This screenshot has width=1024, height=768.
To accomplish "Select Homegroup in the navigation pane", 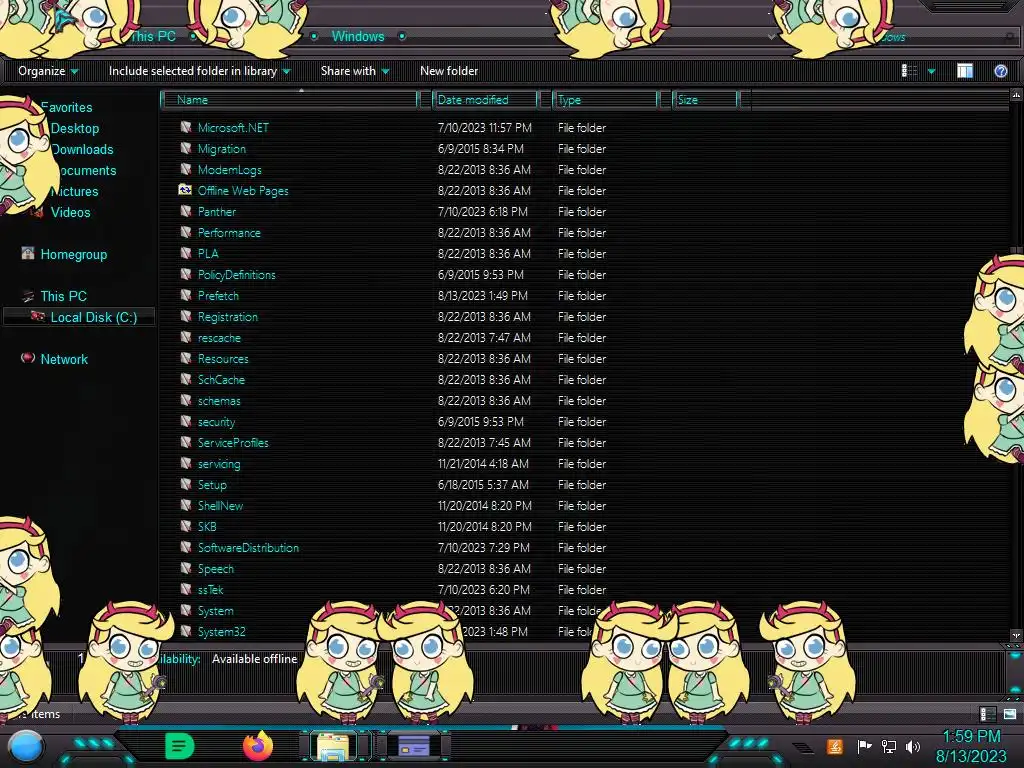I will click(73, 255).
